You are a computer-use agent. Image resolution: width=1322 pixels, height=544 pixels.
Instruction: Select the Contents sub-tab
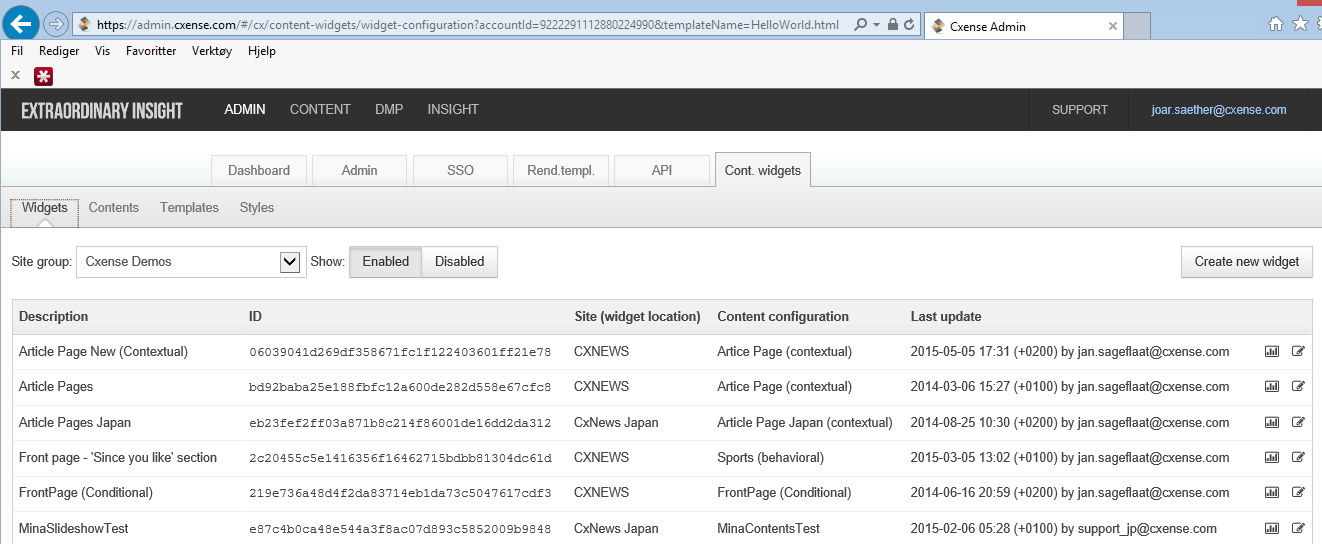[x=114, y=208]
